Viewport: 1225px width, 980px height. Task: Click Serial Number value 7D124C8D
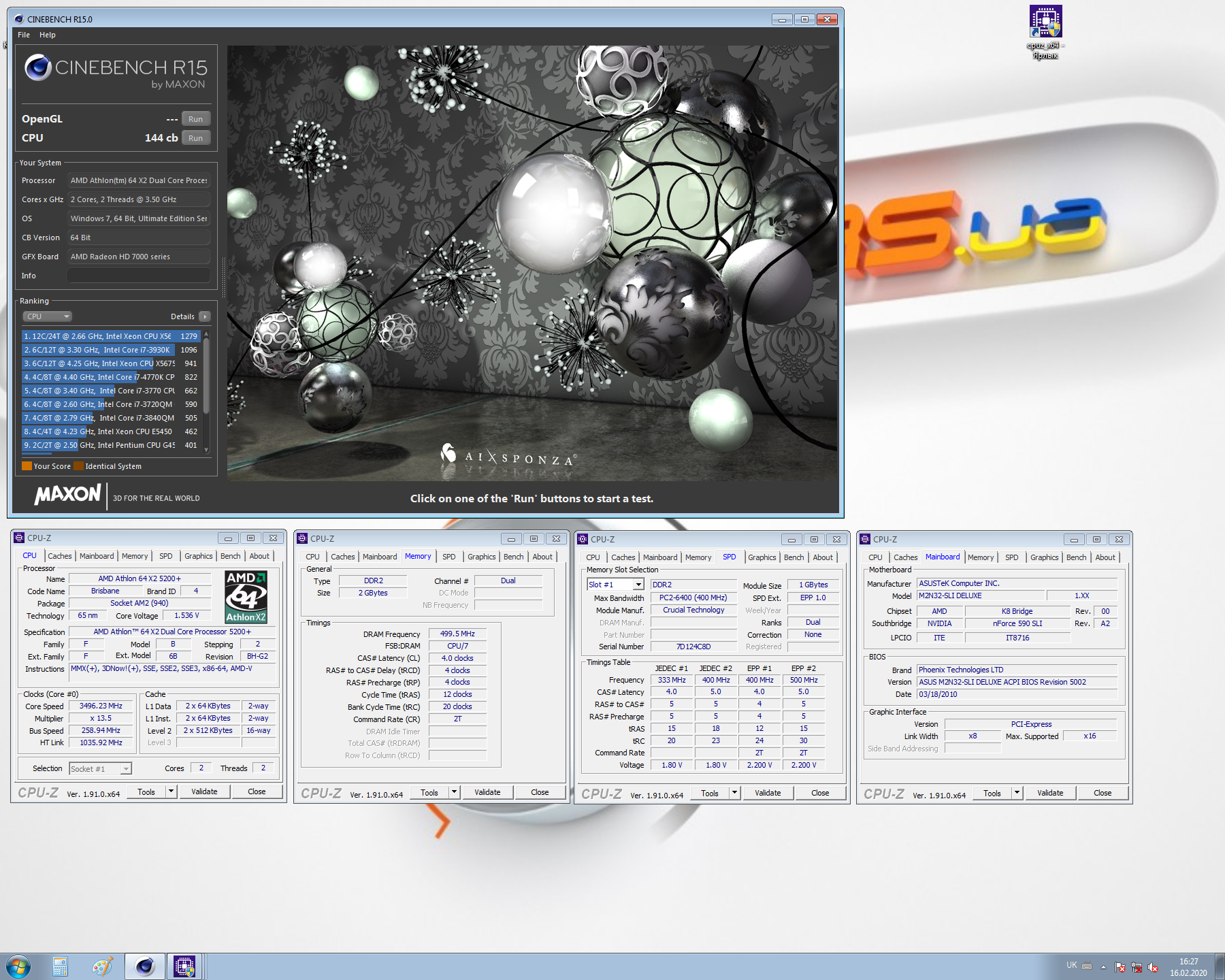coord(693,647)
